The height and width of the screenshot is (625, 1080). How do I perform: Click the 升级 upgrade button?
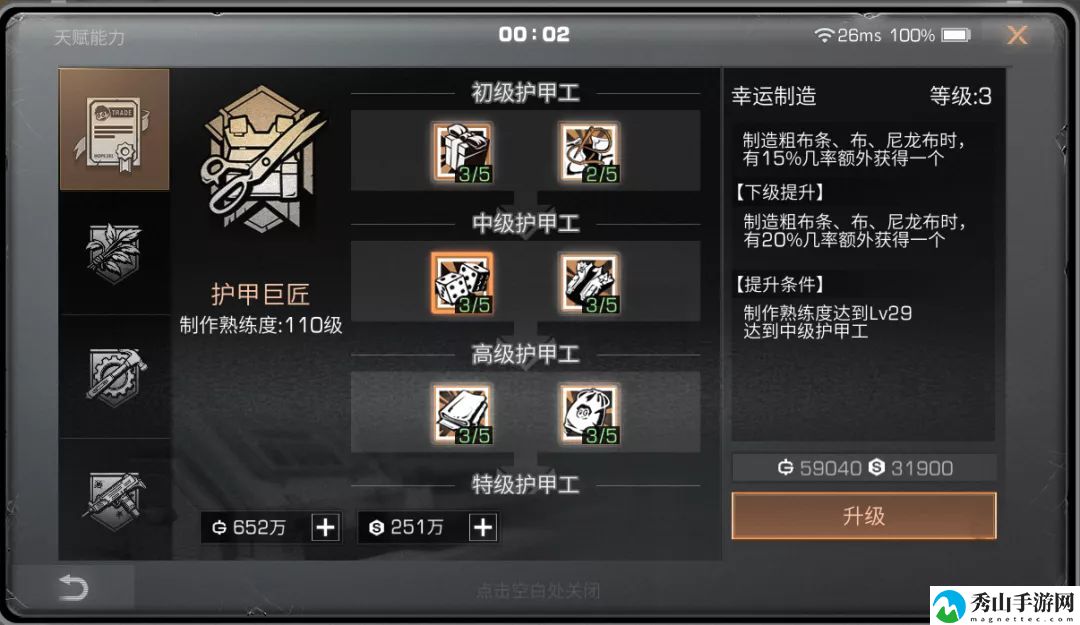click(864, 515)
